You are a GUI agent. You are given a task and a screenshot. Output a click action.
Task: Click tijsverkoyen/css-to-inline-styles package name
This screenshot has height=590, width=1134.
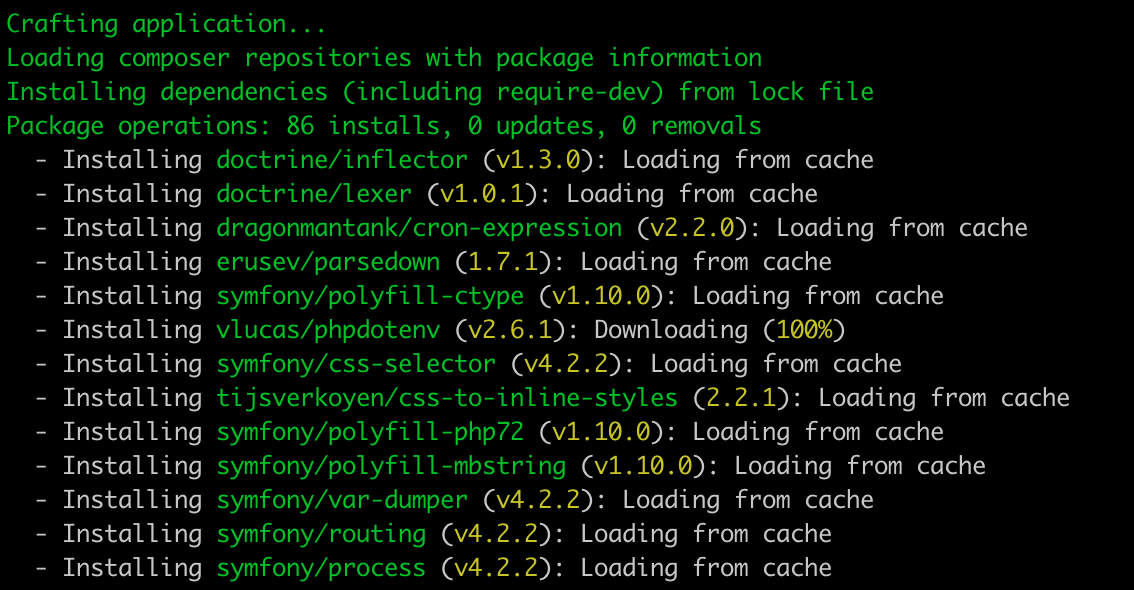(x=448, y=398)
